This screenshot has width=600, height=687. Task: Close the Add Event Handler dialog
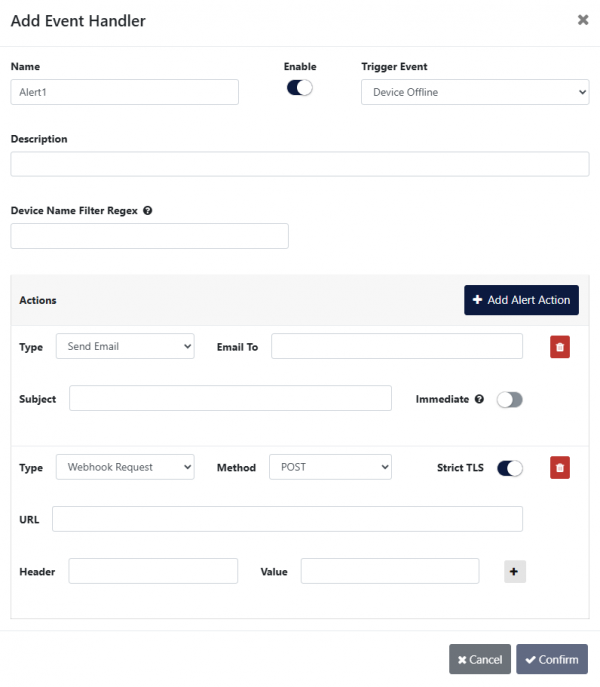point(583,19)
